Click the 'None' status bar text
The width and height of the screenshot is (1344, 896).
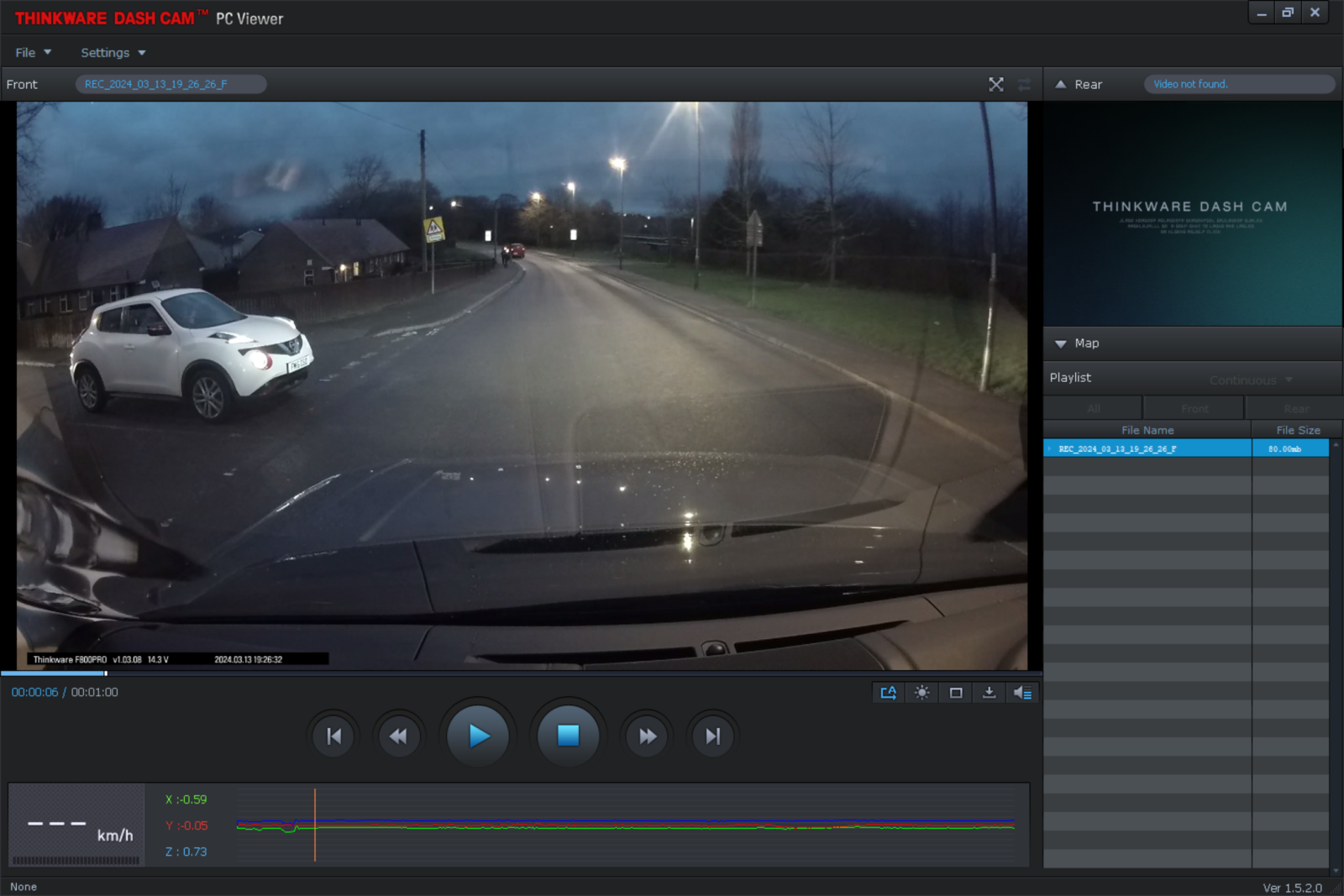(x=24, y=887)
